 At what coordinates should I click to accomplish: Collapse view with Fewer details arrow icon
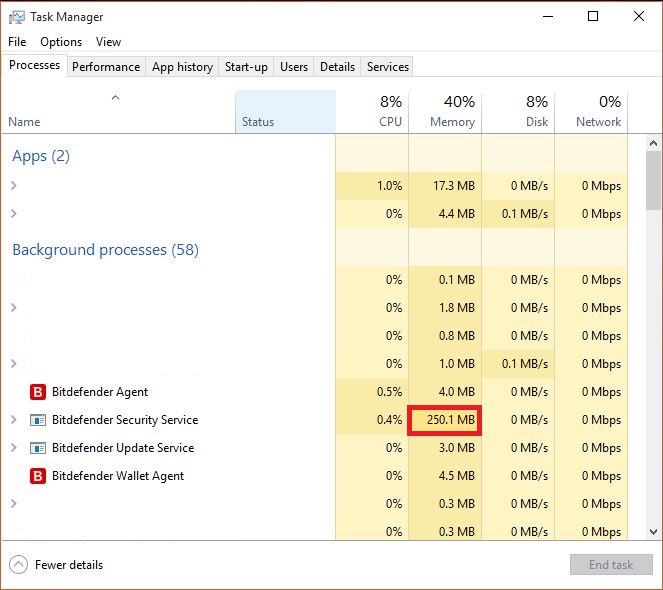pyautogui.click(x=18, y=565)
